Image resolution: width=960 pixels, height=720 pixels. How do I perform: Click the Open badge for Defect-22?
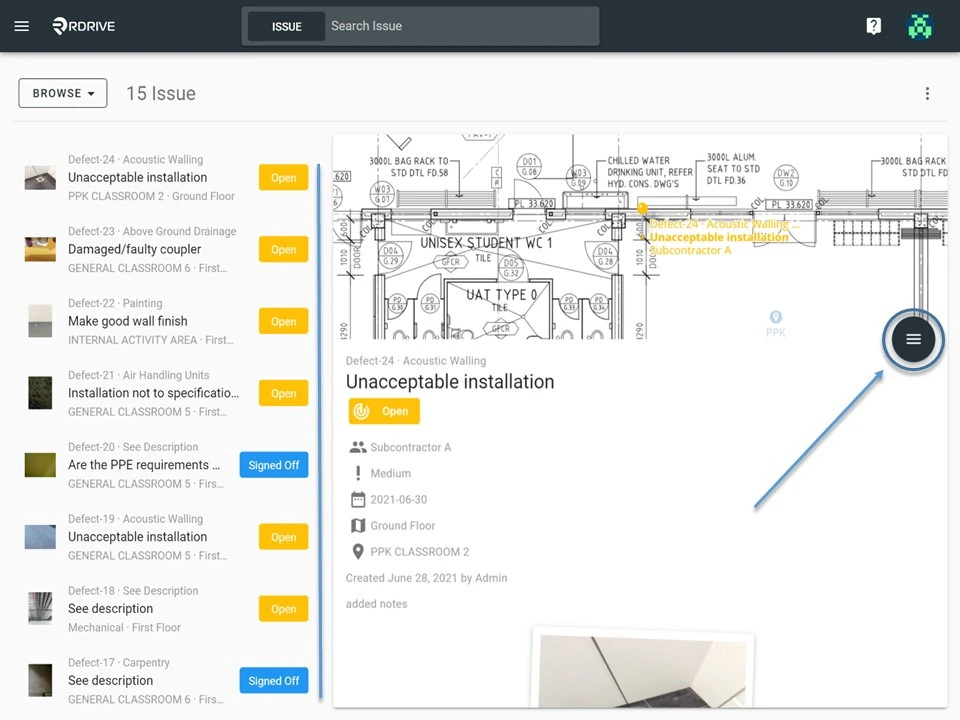[283, 321]
